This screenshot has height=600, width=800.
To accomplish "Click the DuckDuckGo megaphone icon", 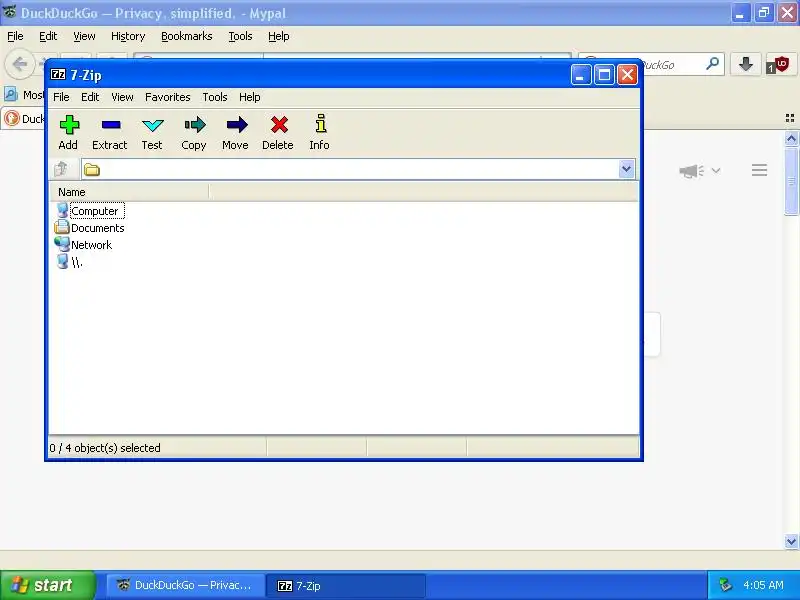I will [x=691, y=170].
